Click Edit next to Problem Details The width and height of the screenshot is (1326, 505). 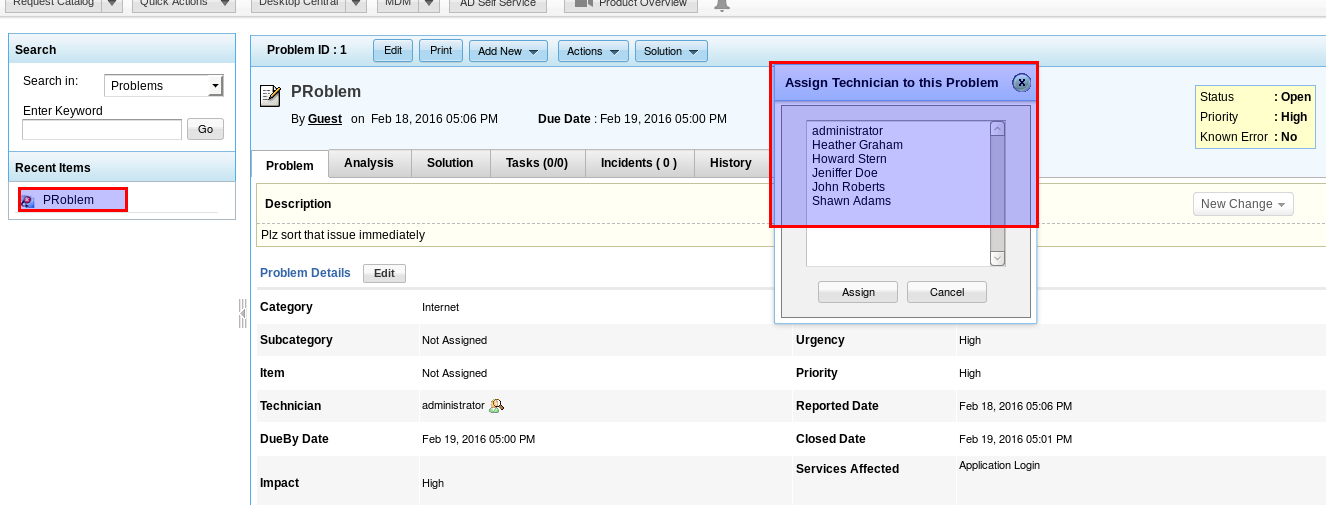tap(384, 273)
